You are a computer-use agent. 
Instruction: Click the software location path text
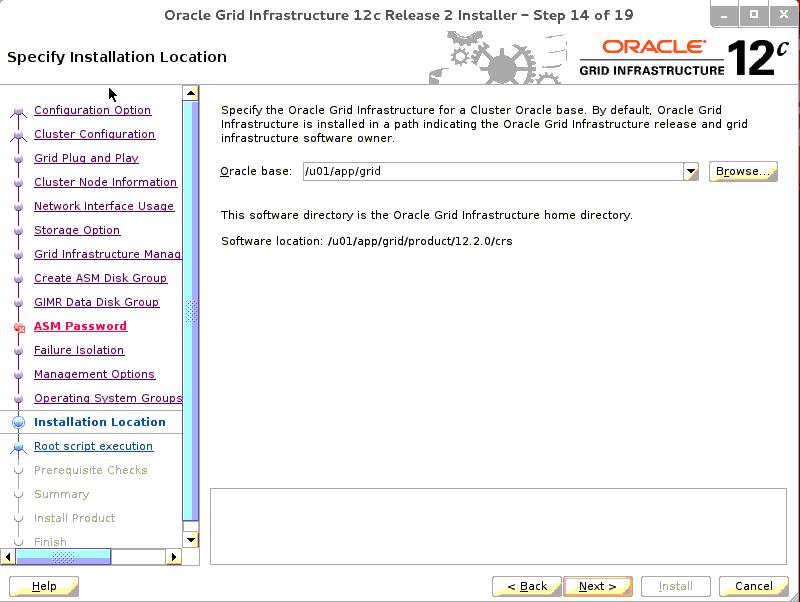tap(420, 241)
